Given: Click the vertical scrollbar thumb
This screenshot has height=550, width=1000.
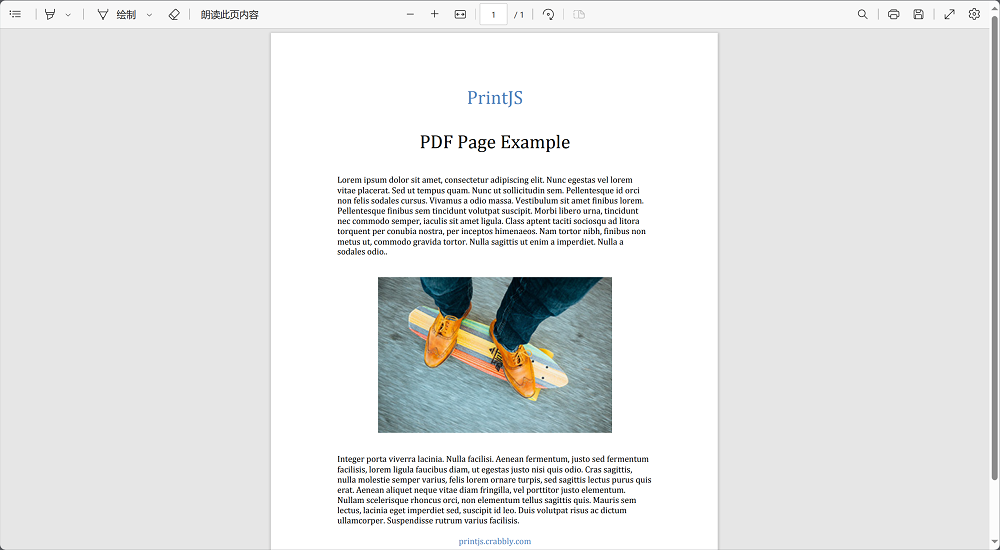Looking at the screenshot, I should click(994, 249).
